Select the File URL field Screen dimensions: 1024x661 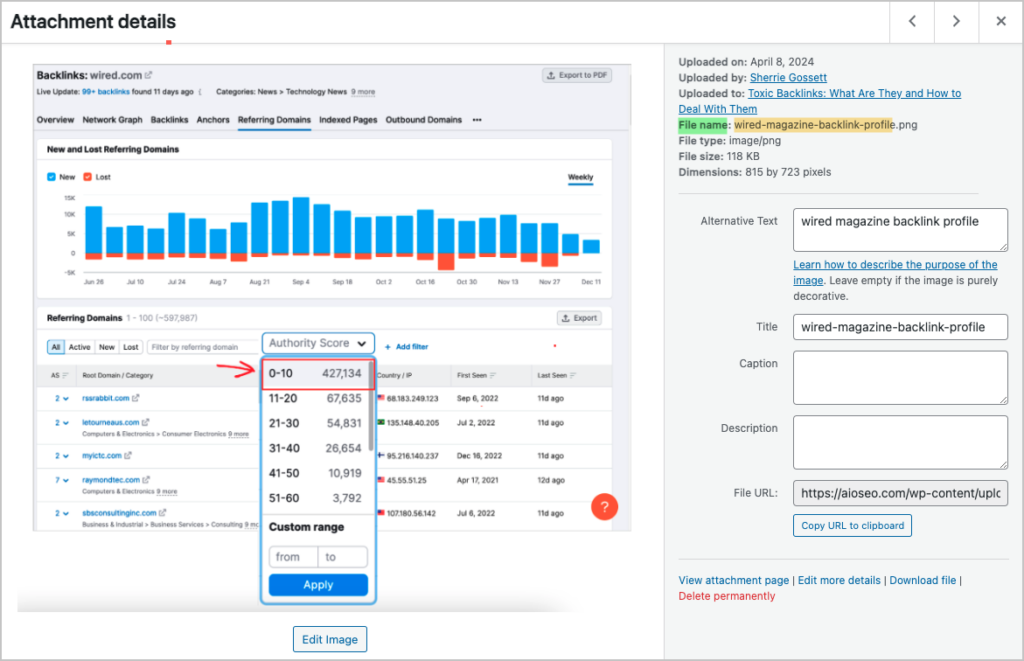[x=900, y=493]
